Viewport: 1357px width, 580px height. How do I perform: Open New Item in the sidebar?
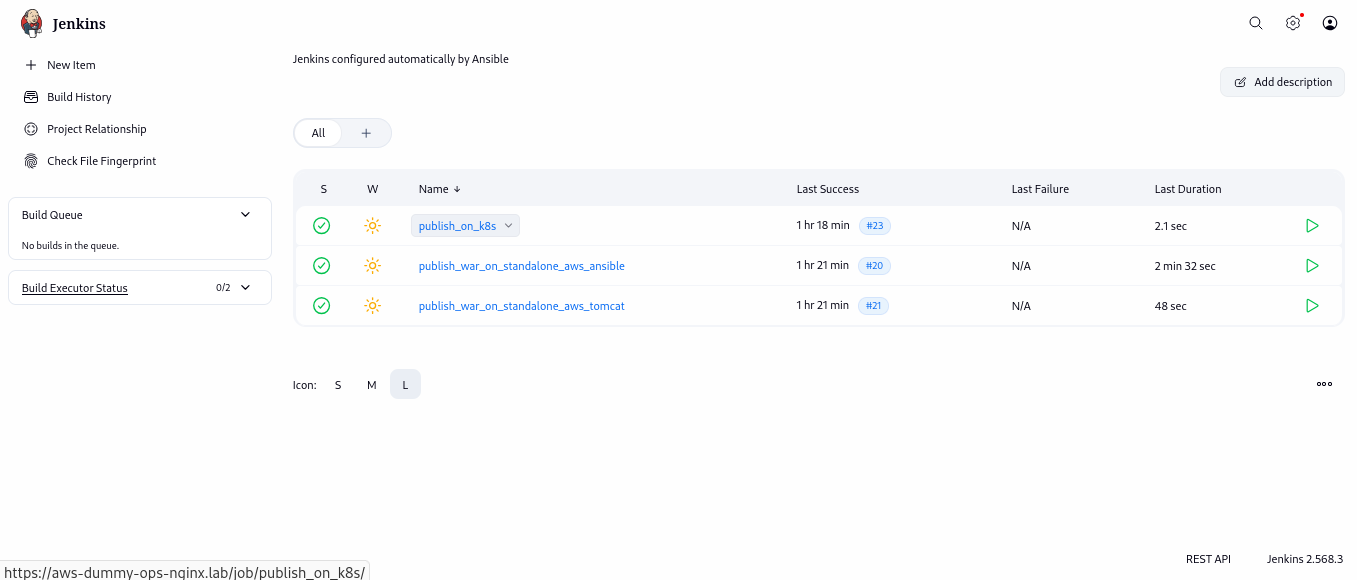[x=71, y=65]
